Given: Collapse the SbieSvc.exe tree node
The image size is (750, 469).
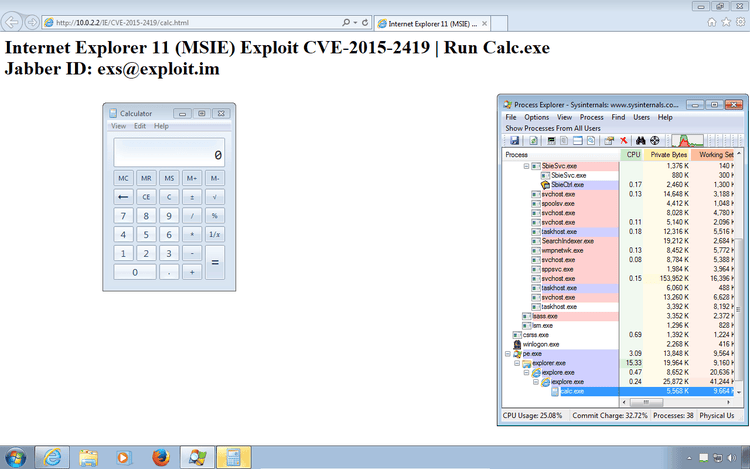Looking at the screenshot, I should (x=526, y=166).
